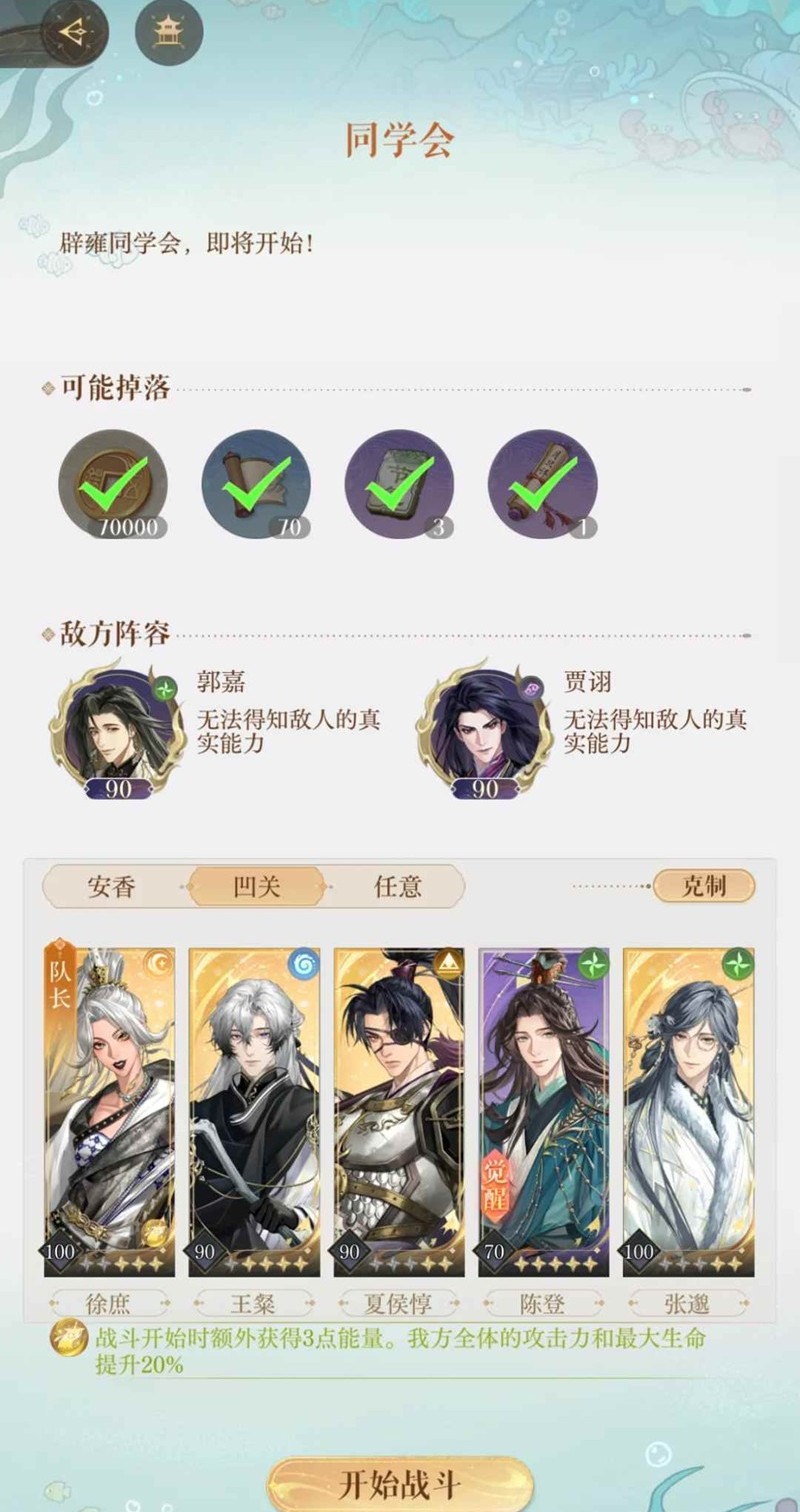Switch to the 安香 team tab

[111, 887]
